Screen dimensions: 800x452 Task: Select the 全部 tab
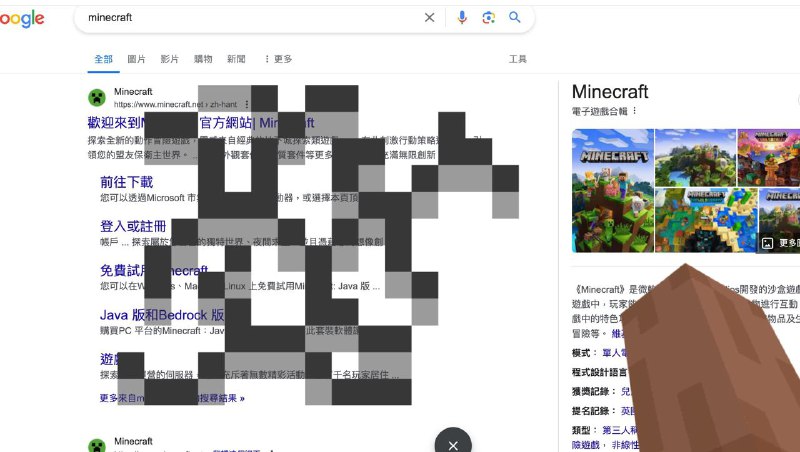click(x=103, y=59)
